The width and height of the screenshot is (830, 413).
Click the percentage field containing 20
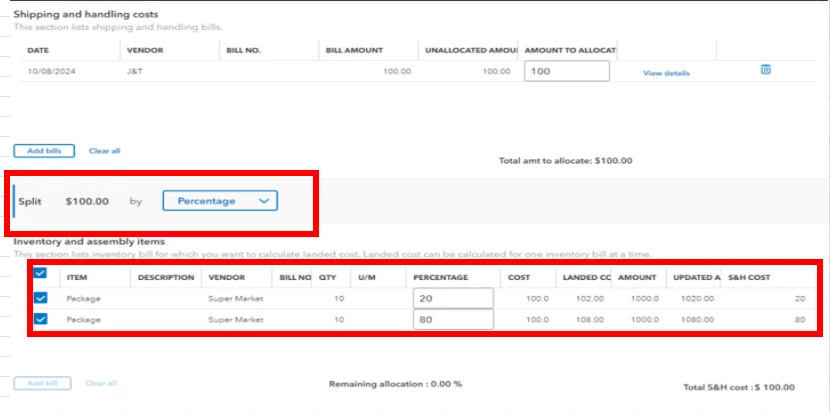coord(453,299)
